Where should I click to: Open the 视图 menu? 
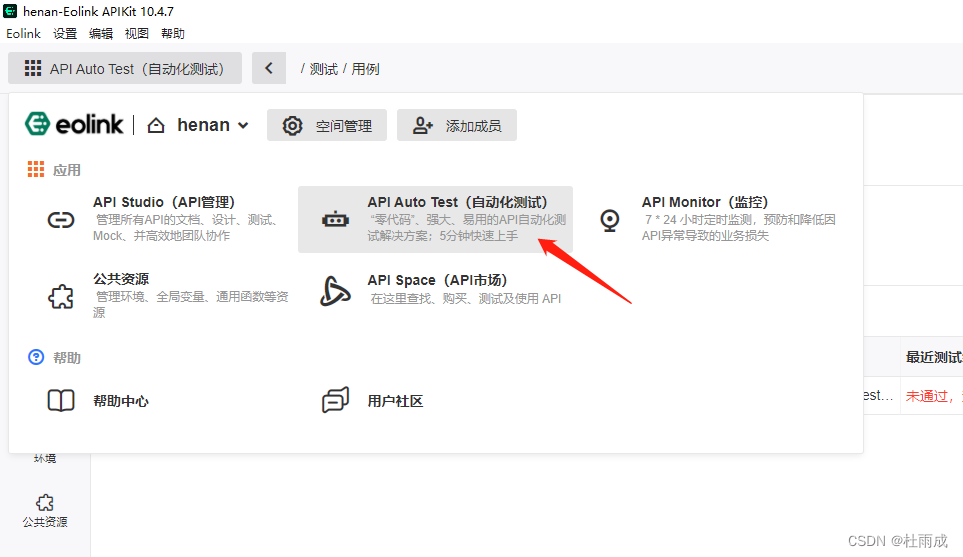[x=137, y=34]
